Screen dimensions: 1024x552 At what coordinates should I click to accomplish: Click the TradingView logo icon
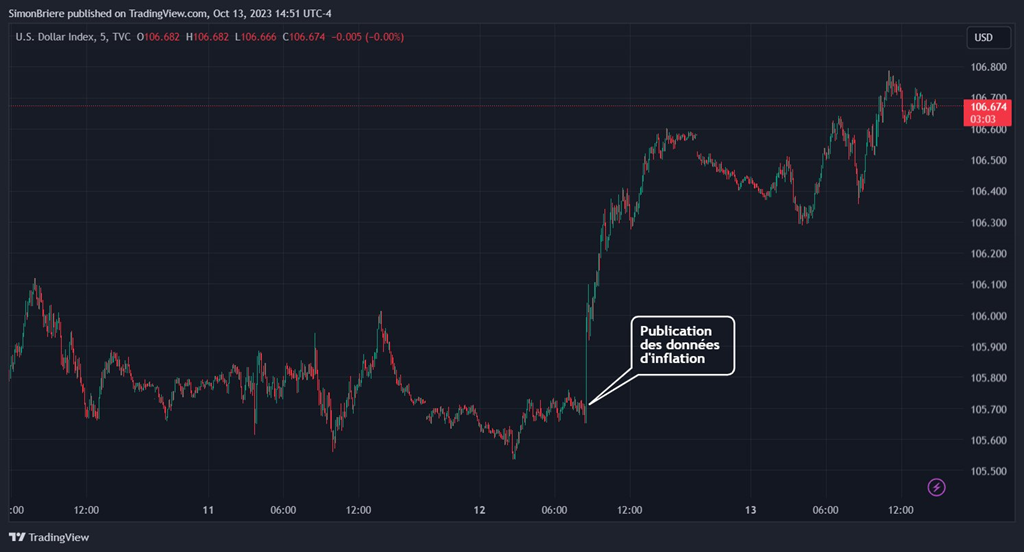click(x=19, y=537)
